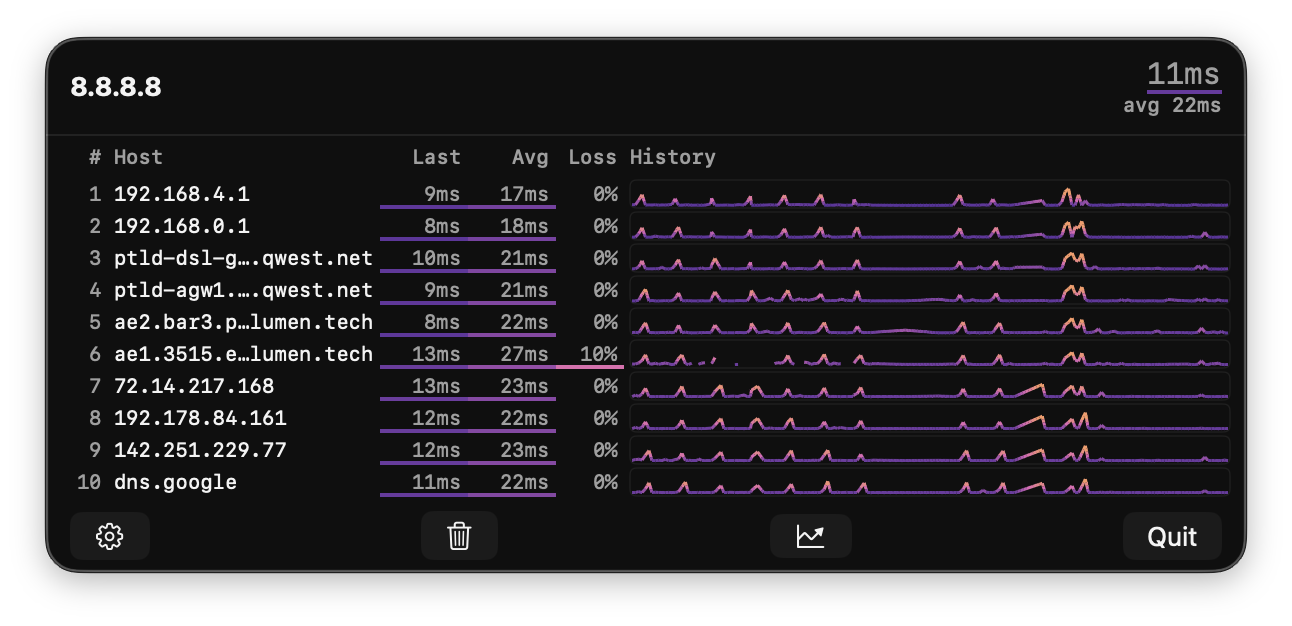Select hop 1 row 192.168.4.1

point(183,194)
